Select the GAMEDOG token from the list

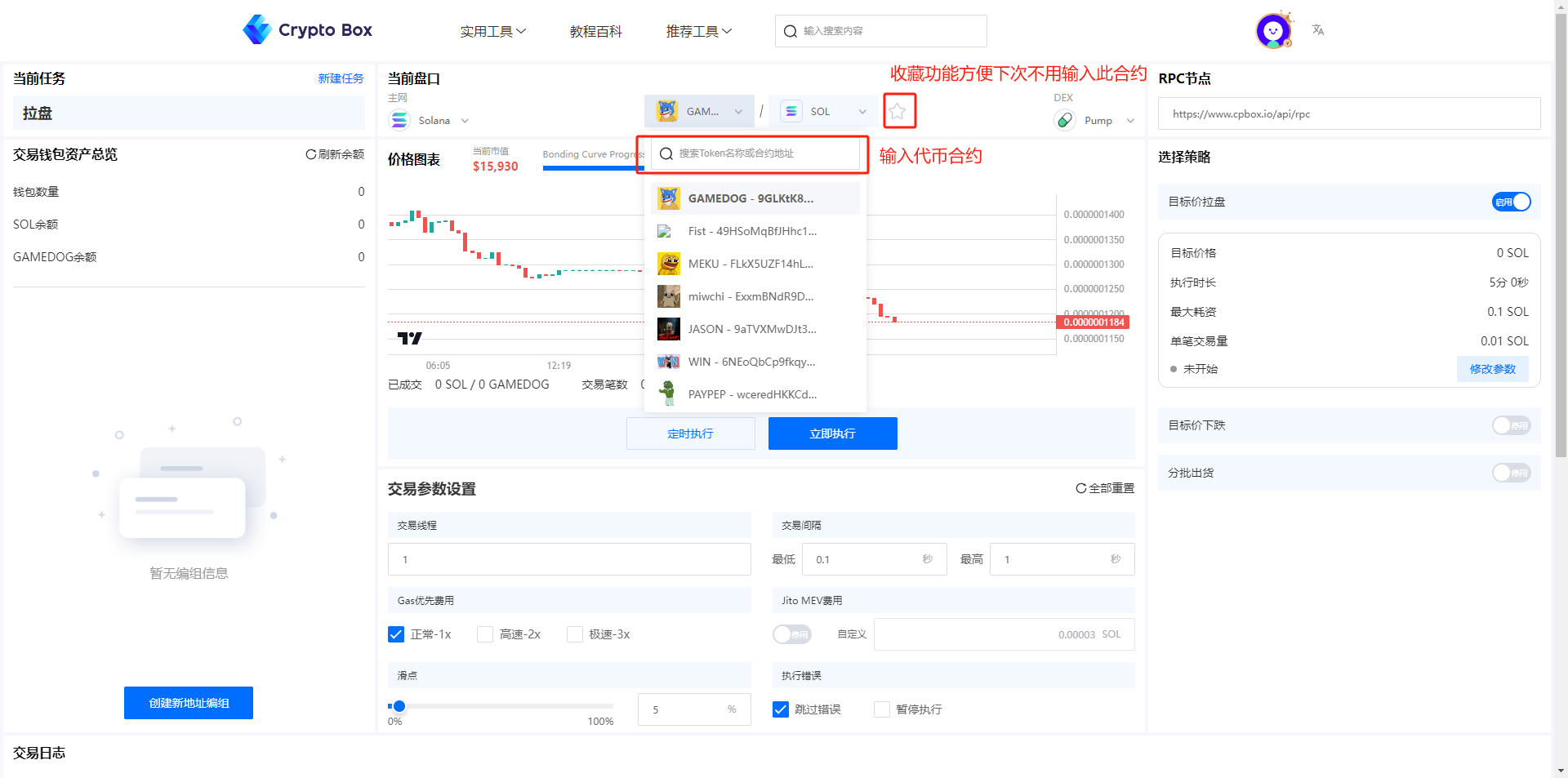[x=755, y=198]
